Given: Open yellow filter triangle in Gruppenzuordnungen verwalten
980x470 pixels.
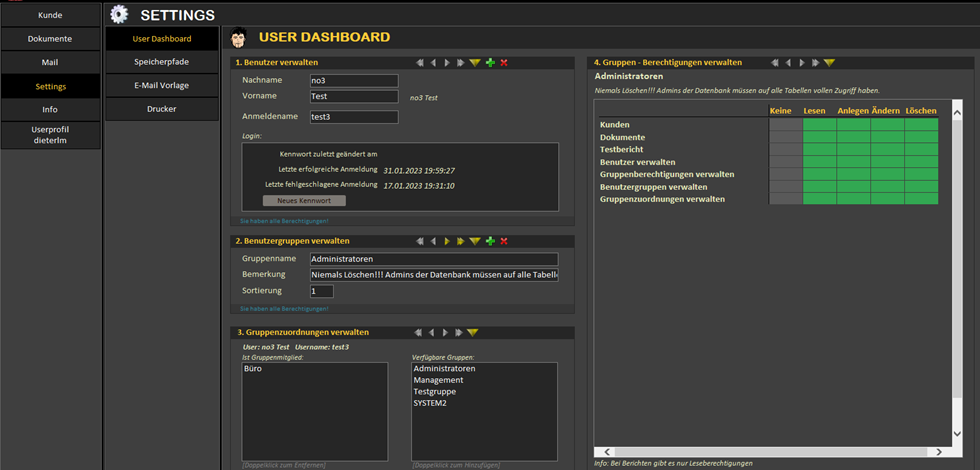Looking at the screenshot, I should pos(473,332).
